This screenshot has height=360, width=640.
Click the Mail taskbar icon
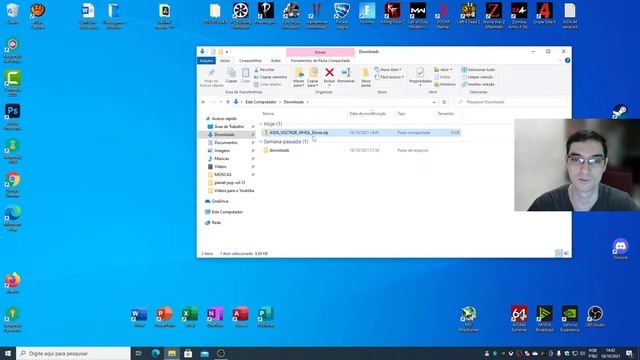click(x=204, y=353)
